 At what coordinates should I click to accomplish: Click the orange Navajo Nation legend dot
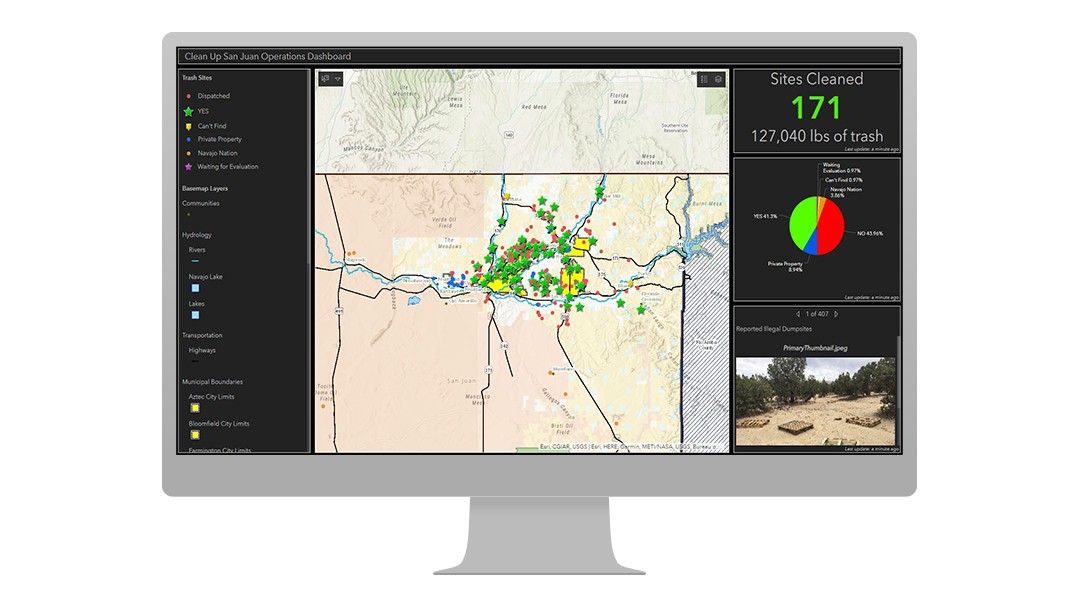tap(189, 153)
